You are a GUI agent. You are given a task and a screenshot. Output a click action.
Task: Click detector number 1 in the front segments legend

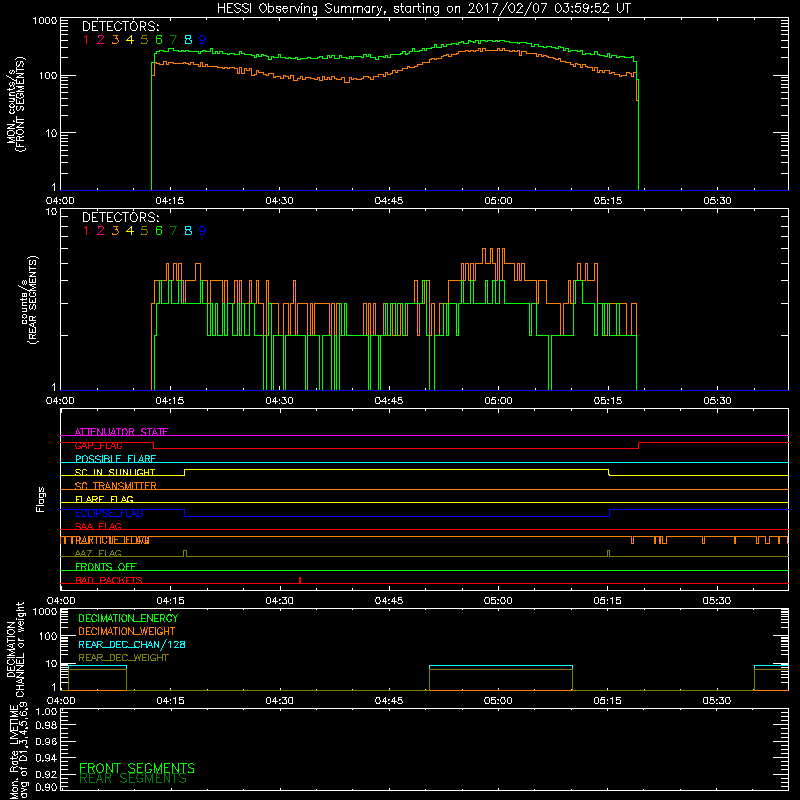click(86, 39)
